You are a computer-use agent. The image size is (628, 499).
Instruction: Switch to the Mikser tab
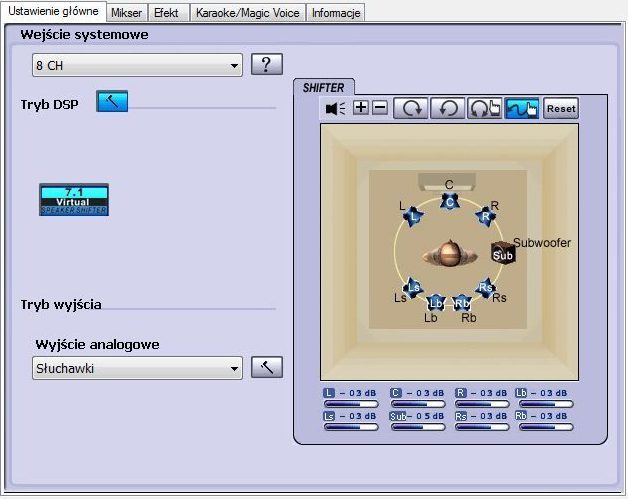(127, 13)
